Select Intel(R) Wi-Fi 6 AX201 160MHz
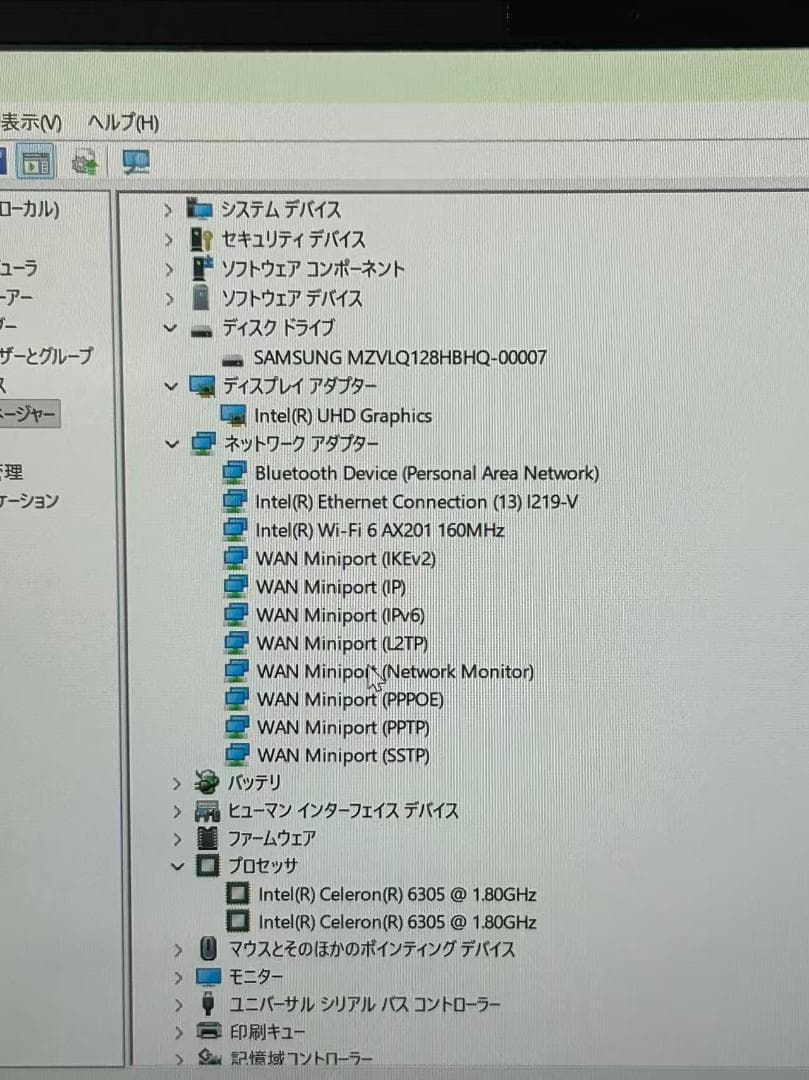The width and height of the screenshot is (809, 1080). click(x=379, y=530)
